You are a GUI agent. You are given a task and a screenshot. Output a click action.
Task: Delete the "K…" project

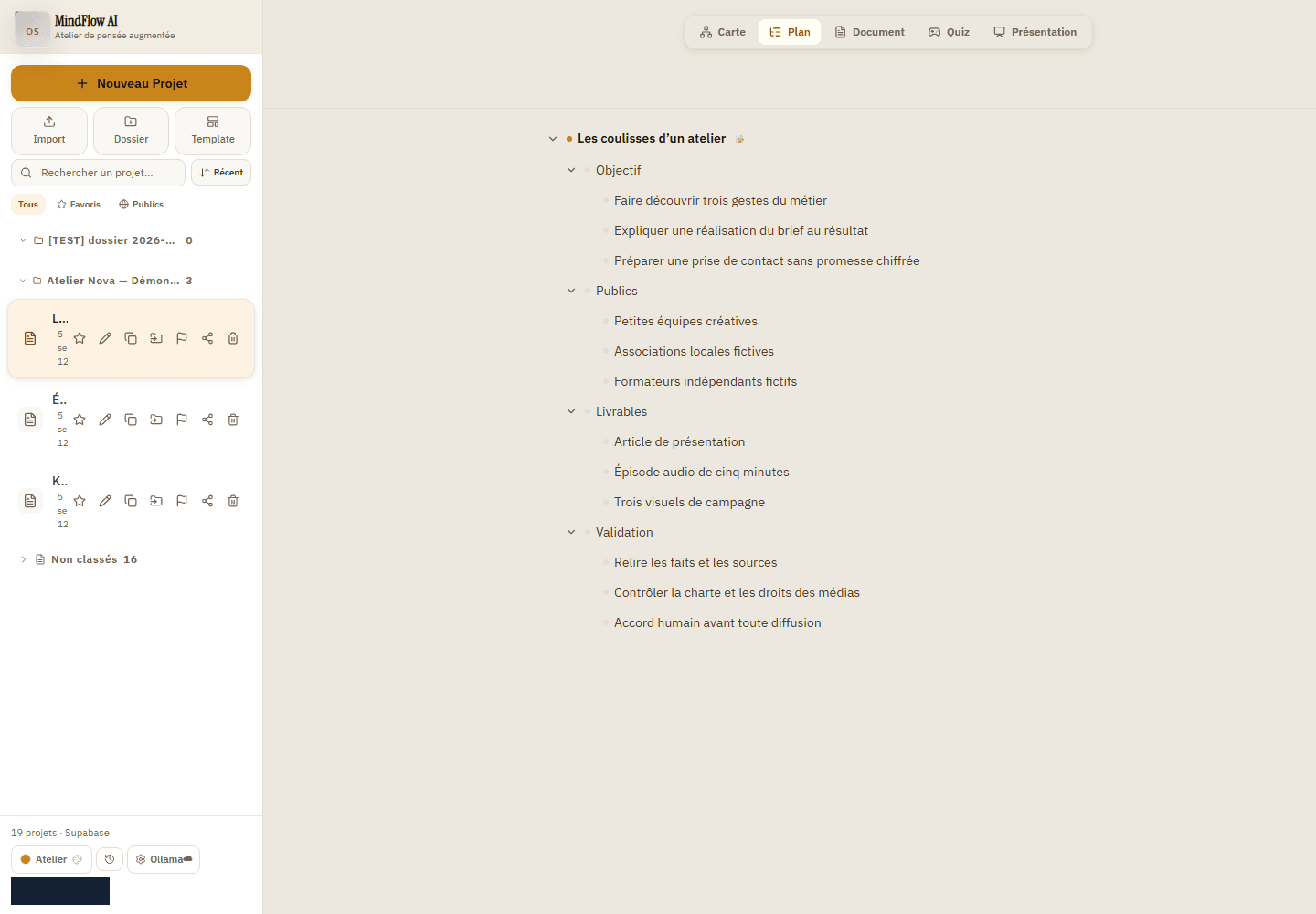[233, 501]
